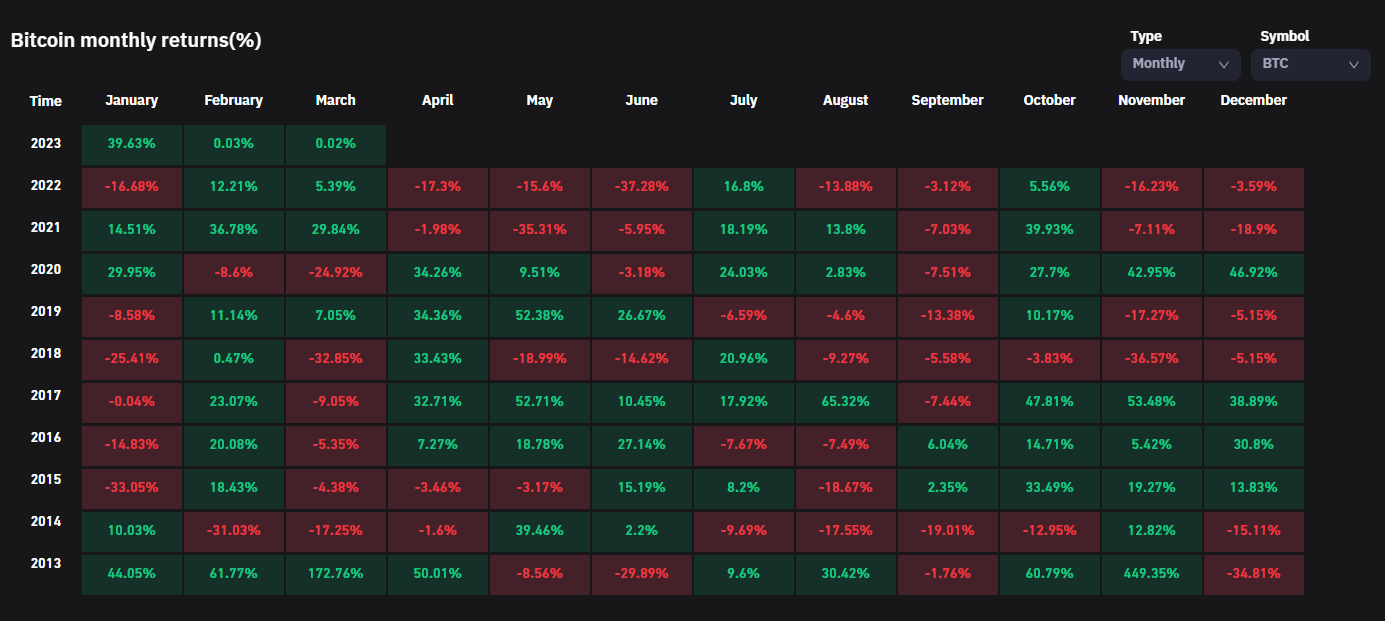Viewport: 1385px width, 621px height.
Task: Click the 172.76% March 2013 cell
Action: (x=335, y=574)
